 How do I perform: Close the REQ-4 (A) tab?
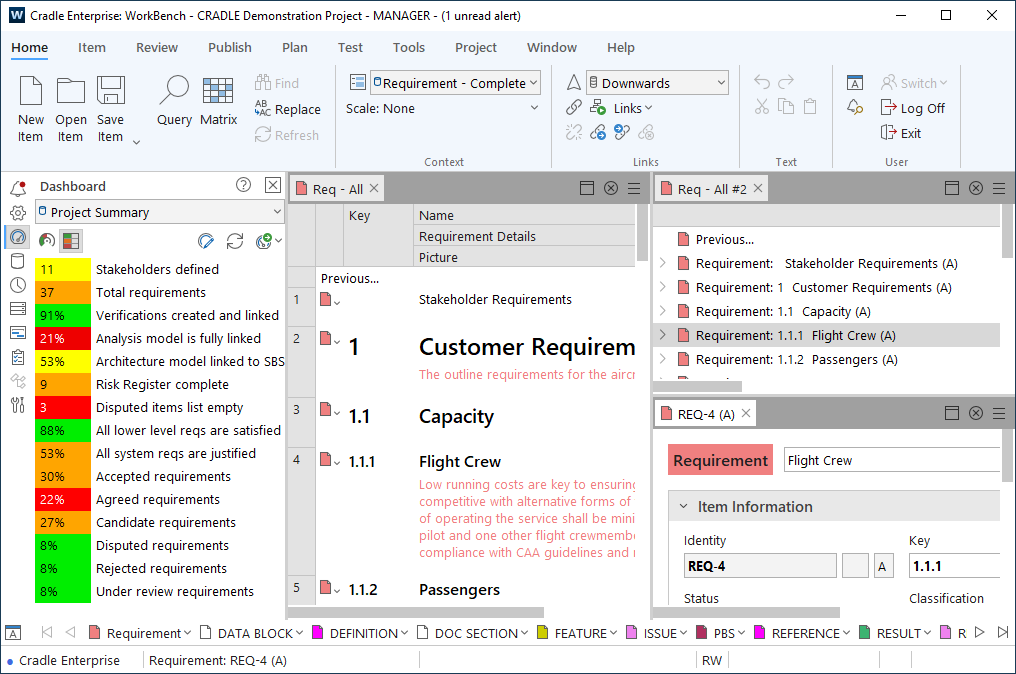point(746,413)
